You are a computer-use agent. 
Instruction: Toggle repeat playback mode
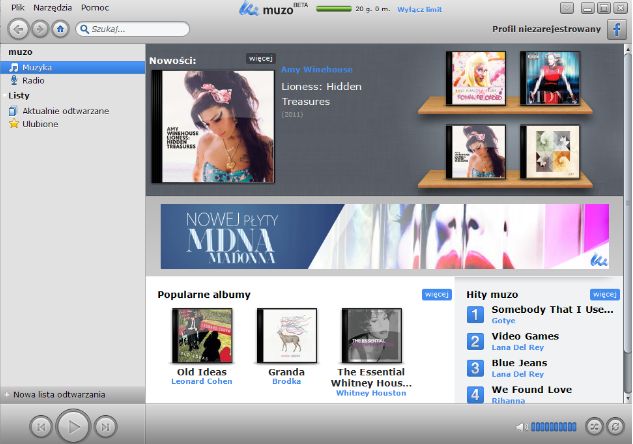615,426
